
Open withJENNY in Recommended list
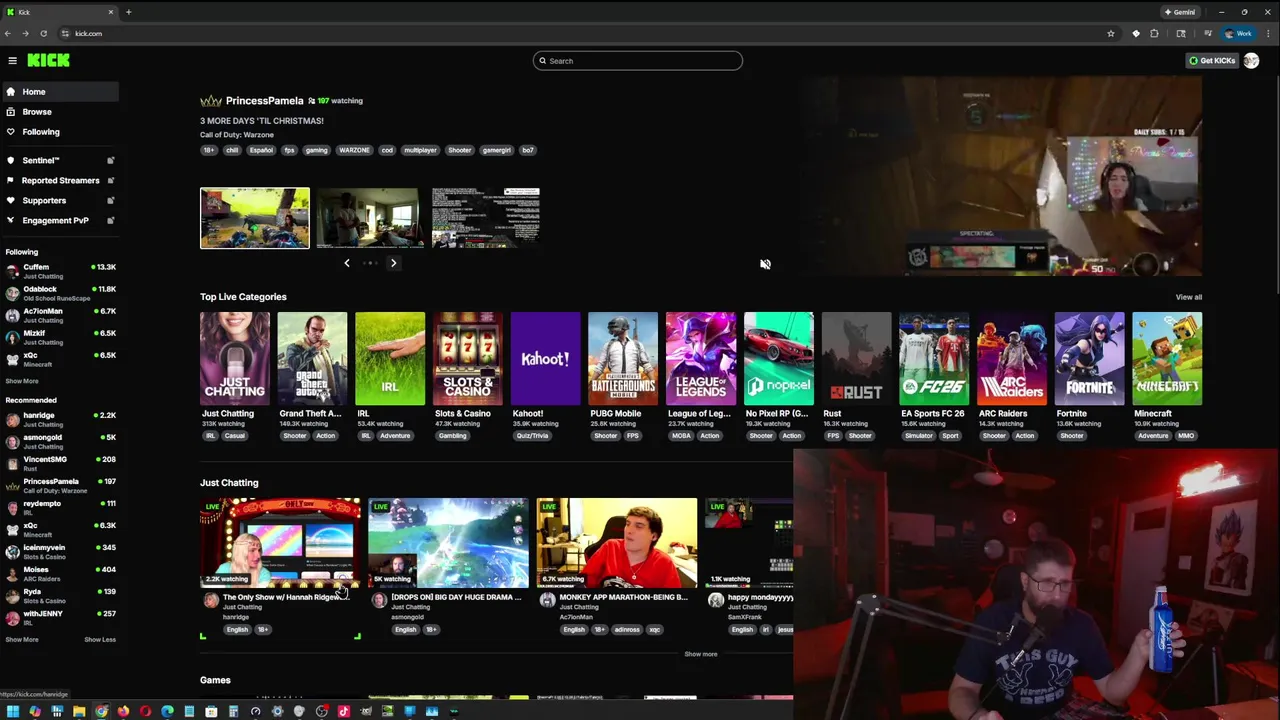pos(60,617)
